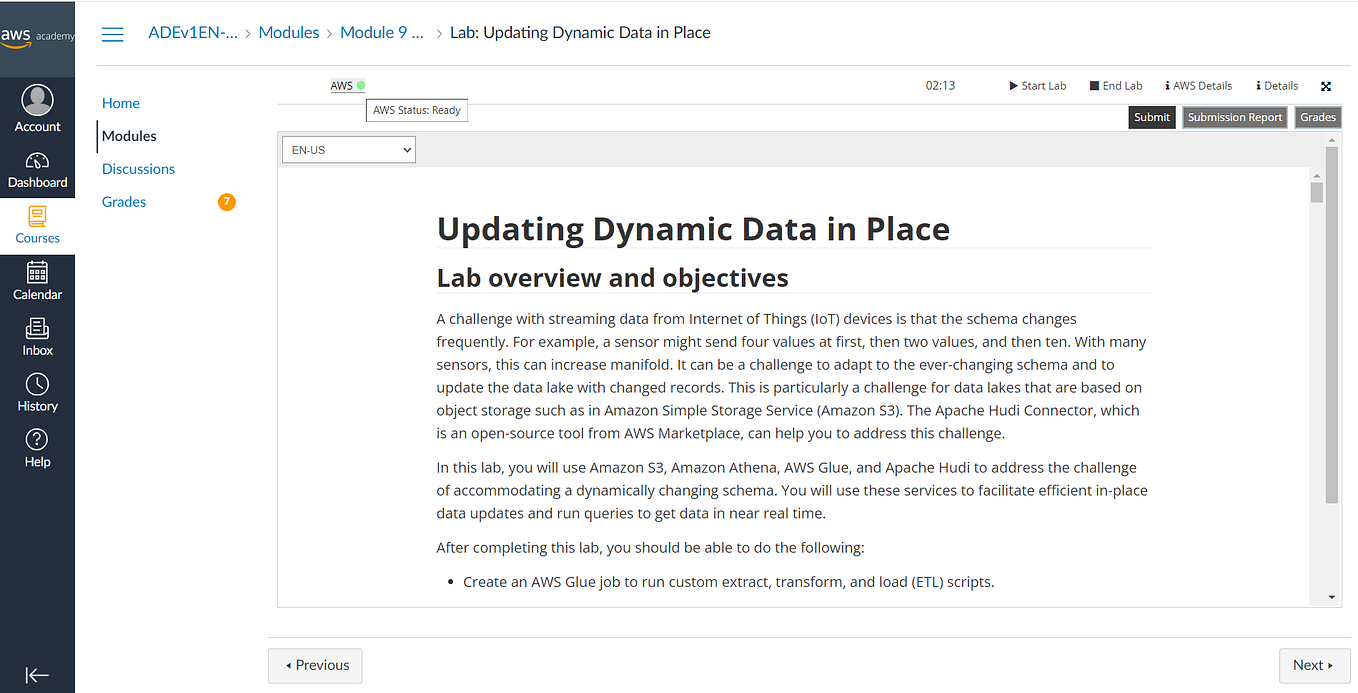The image size is (1358, 693).
Task: Open Discussions from course navigation
Action: 138,168
